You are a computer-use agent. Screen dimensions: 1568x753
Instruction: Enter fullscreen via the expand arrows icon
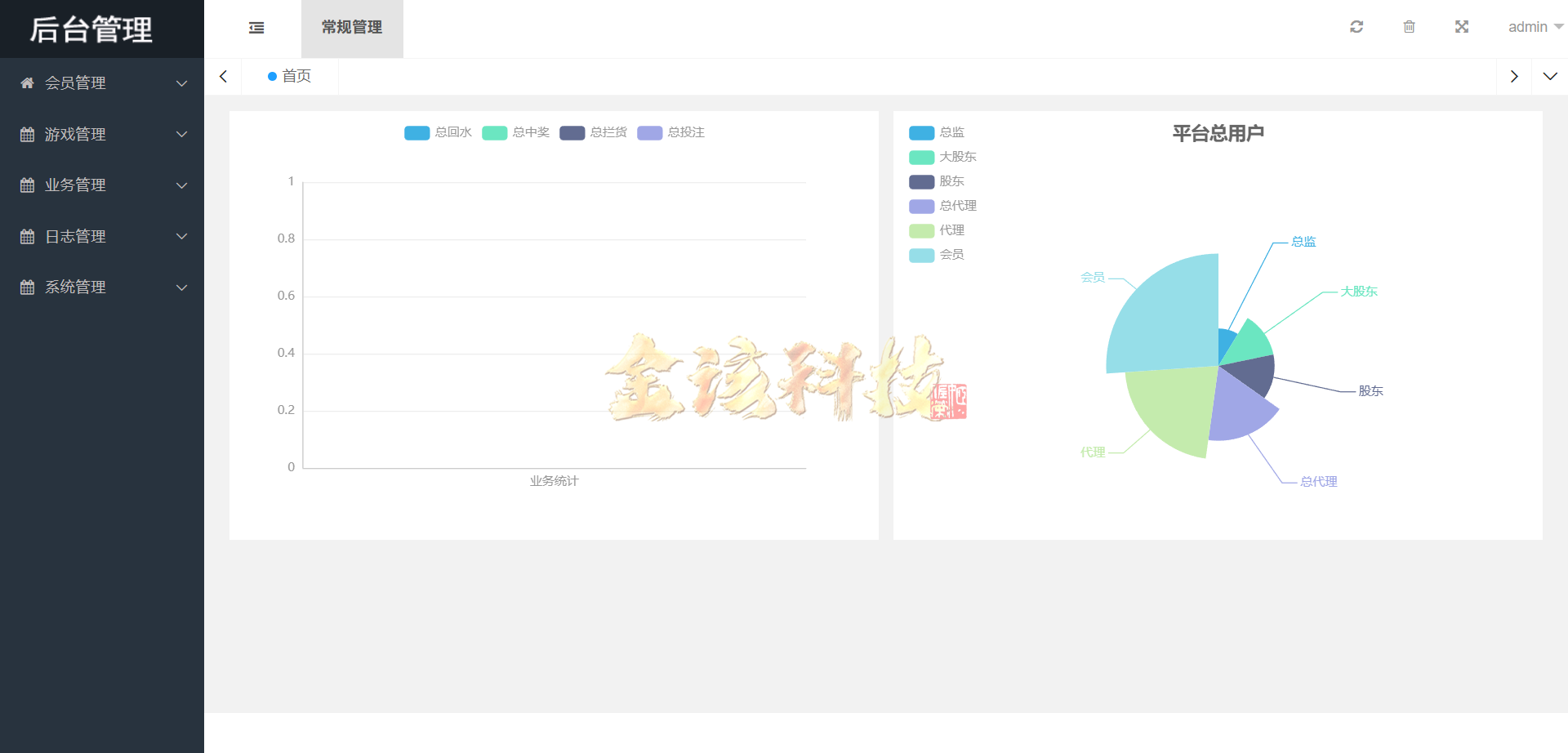[x=1462, y=26]
